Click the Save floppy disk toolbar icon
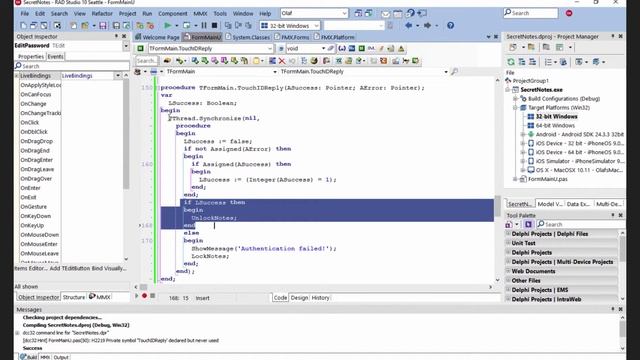640x360 pixels. click(102, 26)
